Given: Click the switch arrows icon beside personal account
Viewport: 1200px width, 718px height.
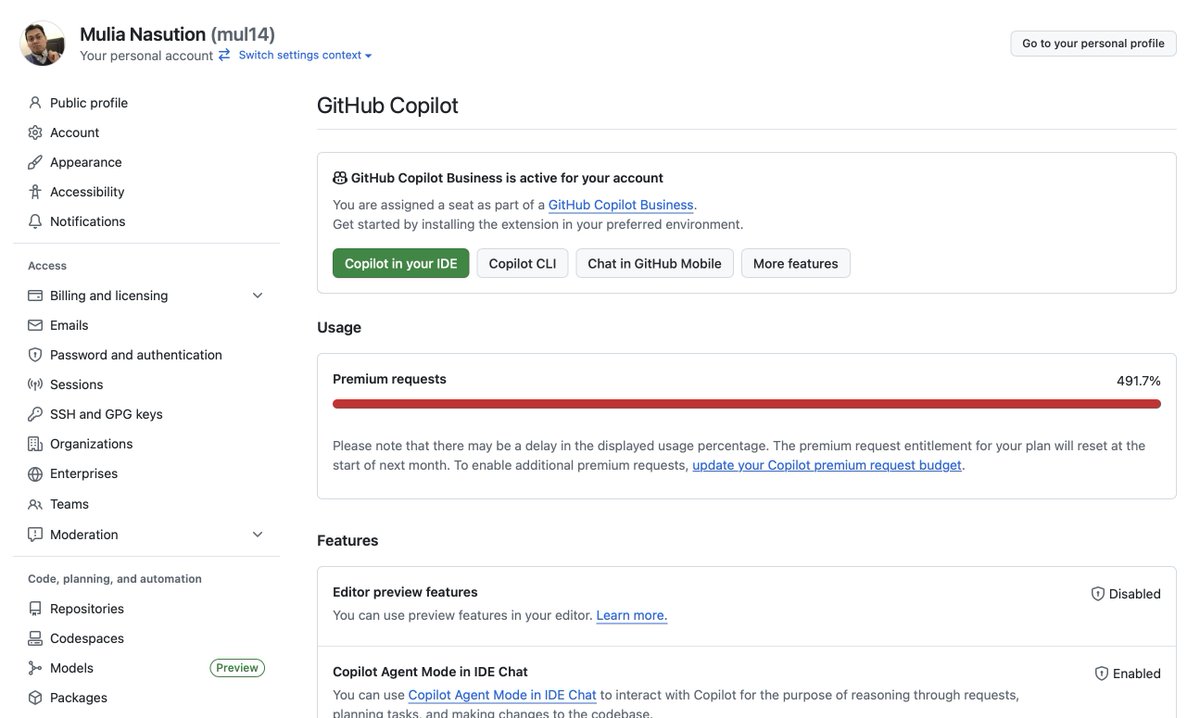Looking at the screenshot, I should point(224,55).
